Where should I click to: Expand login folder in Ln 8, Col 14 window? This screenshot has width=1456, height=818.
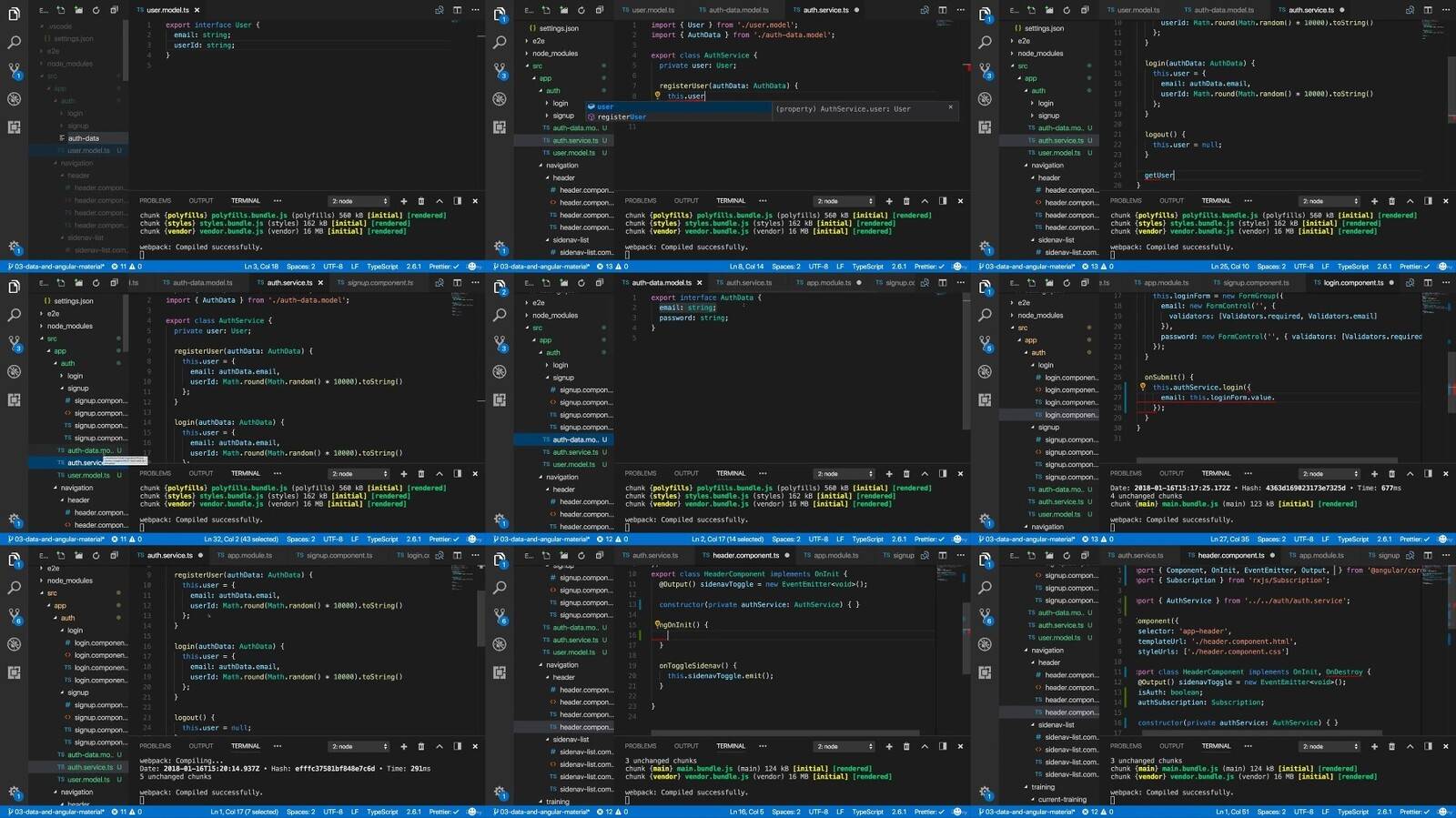coord(561,103)
